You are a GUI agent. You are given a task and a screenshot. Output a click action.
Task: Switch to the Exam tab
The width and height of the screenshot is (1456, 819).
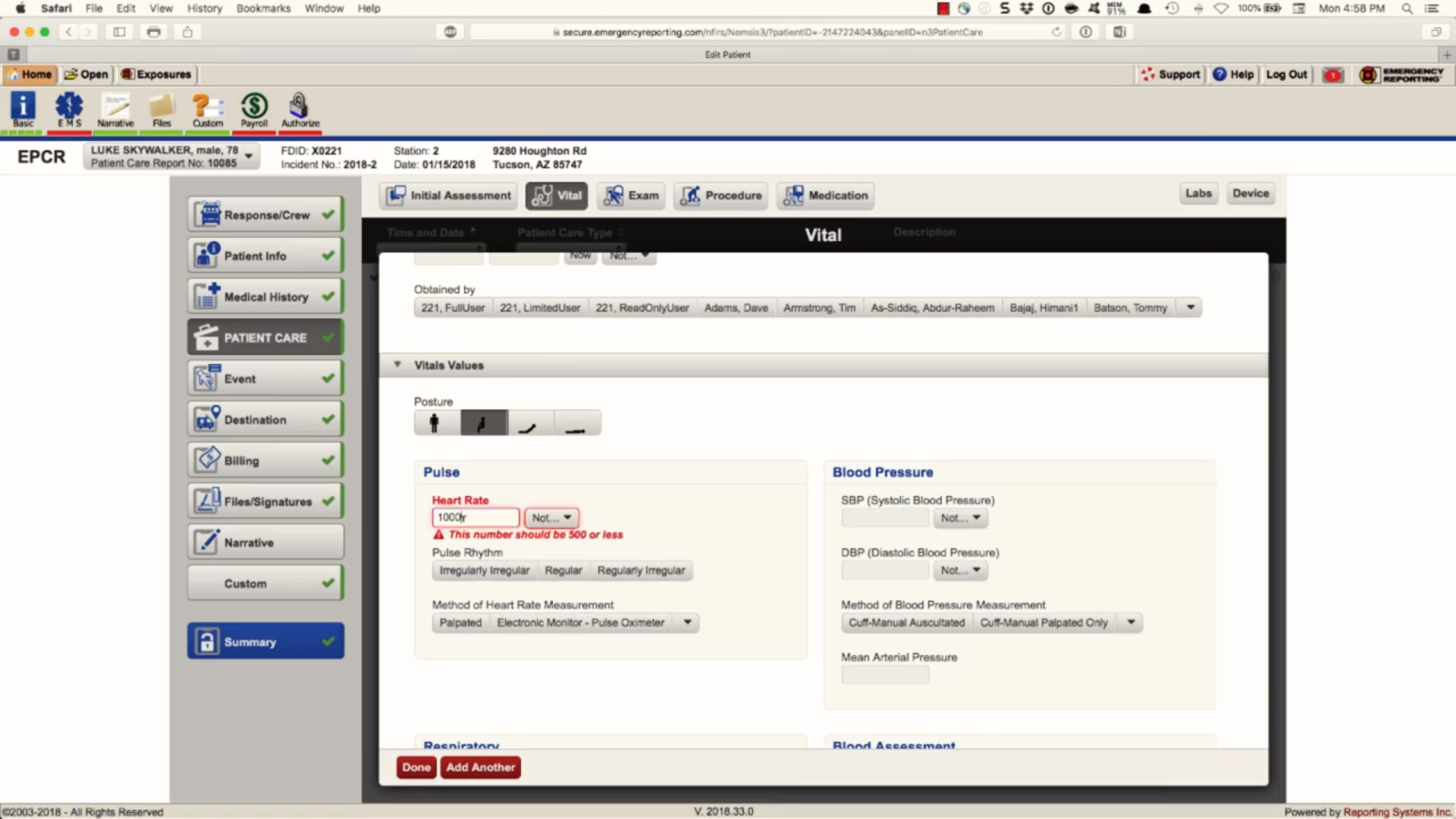631,196
